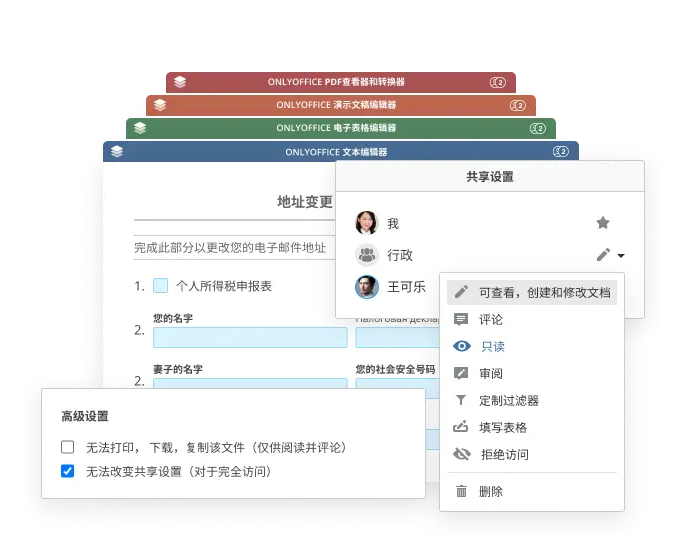This screenshot has width=686, height=541.
Task: Select 评论 permission option
Action: point(532,319)
